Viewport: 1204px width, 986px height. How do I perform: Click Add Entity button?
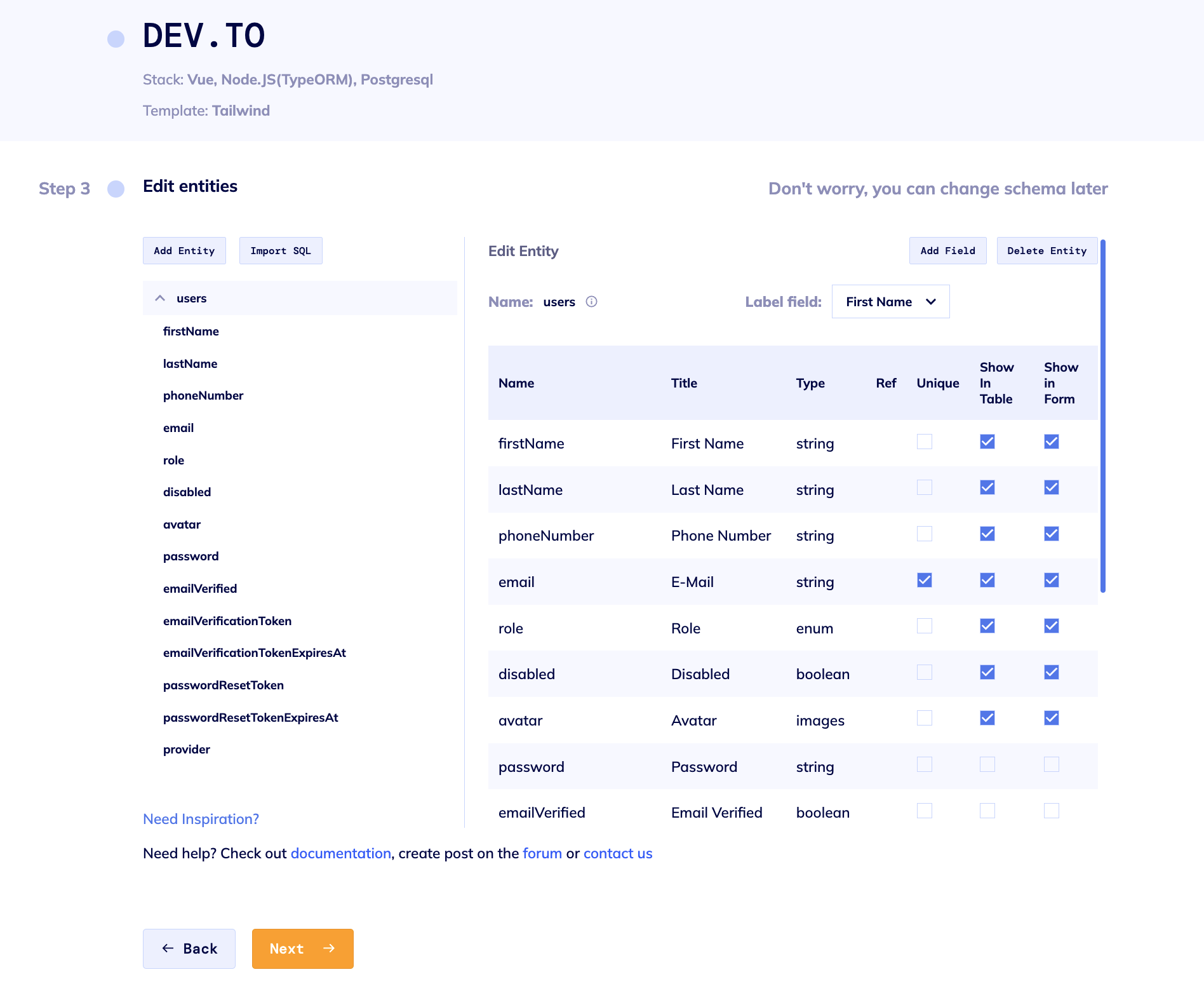pos(184,251)
